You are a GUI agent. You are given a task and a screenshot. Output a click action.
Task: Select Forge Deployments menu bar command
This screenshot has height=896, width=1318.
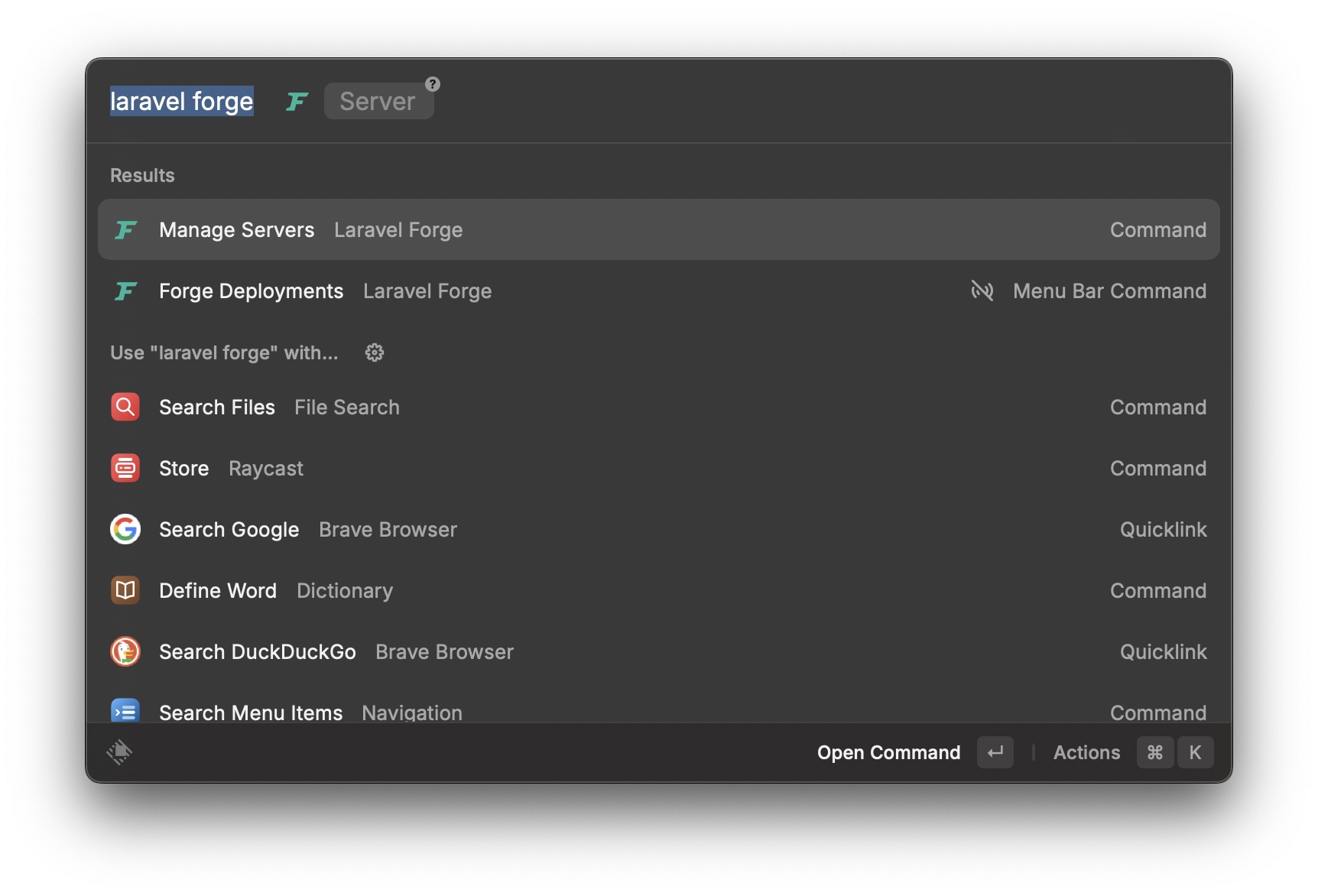[659, 291]
